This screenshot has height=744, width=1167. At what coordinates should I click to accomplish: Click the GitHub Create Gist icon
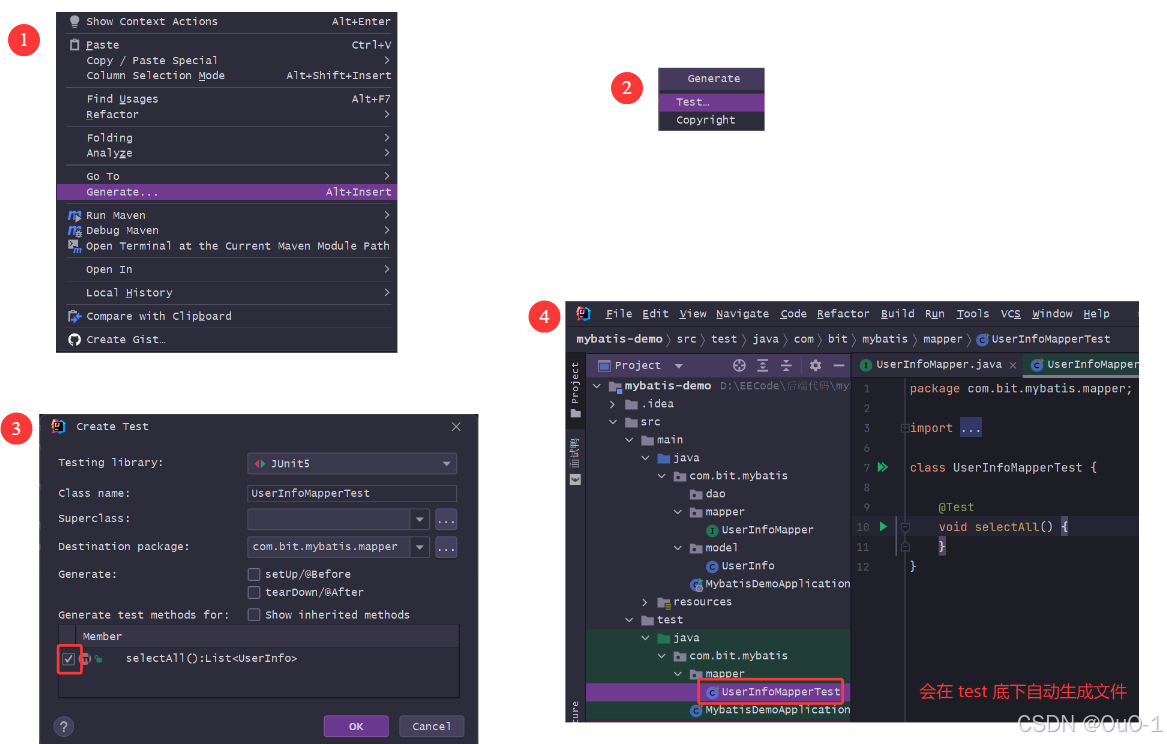74,340
